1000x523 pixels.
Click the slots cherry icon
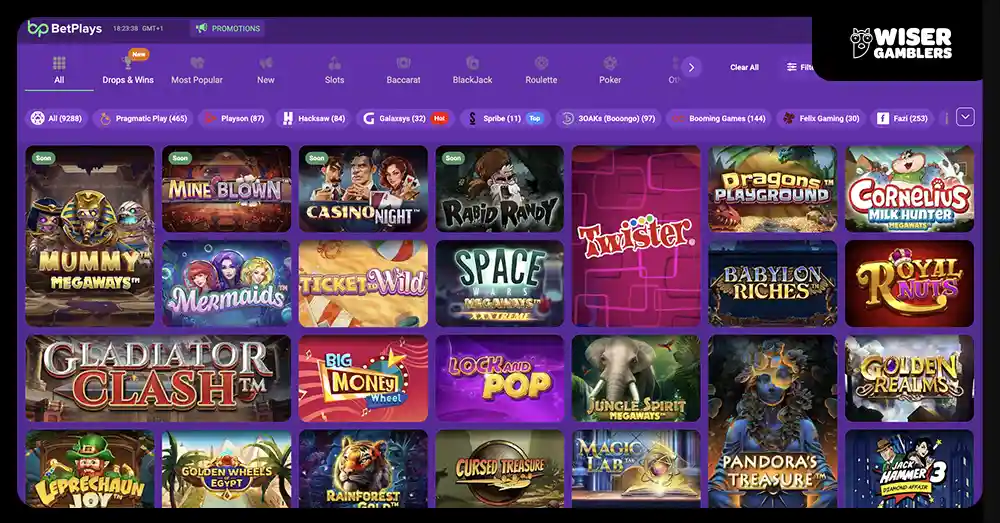click(334, 63)
